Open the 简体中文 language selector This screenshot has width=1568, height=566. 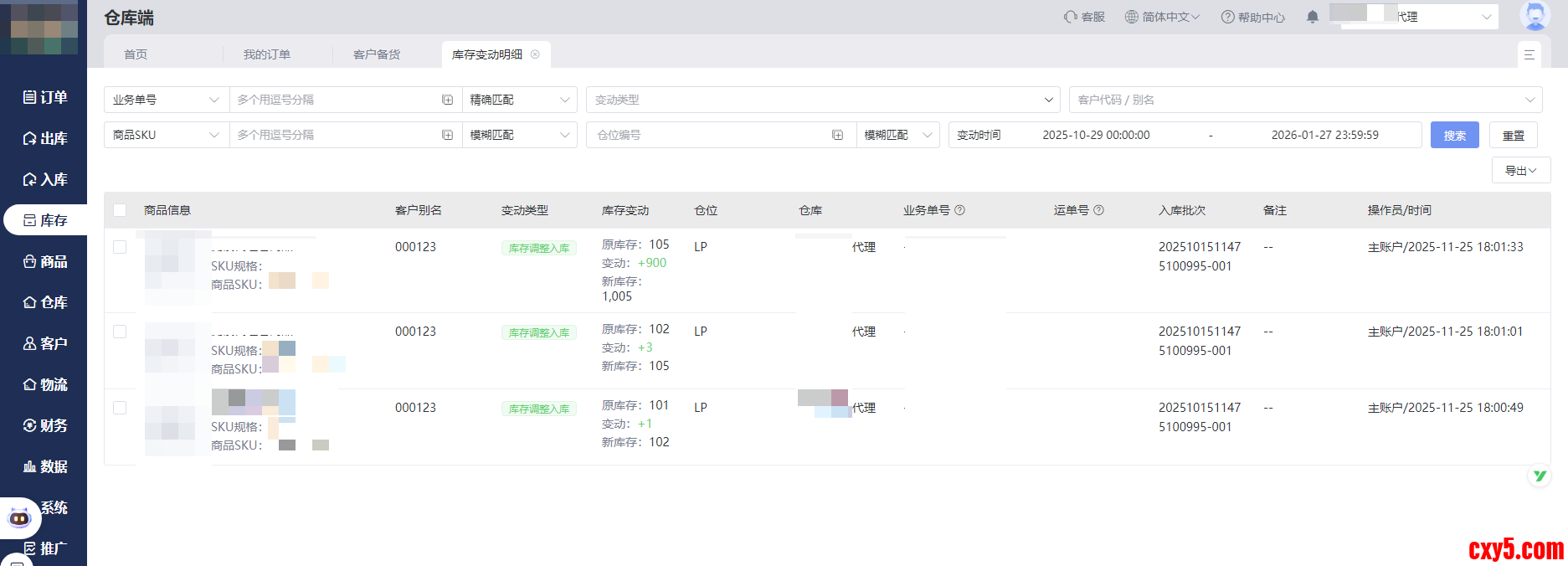[1162, 17]
